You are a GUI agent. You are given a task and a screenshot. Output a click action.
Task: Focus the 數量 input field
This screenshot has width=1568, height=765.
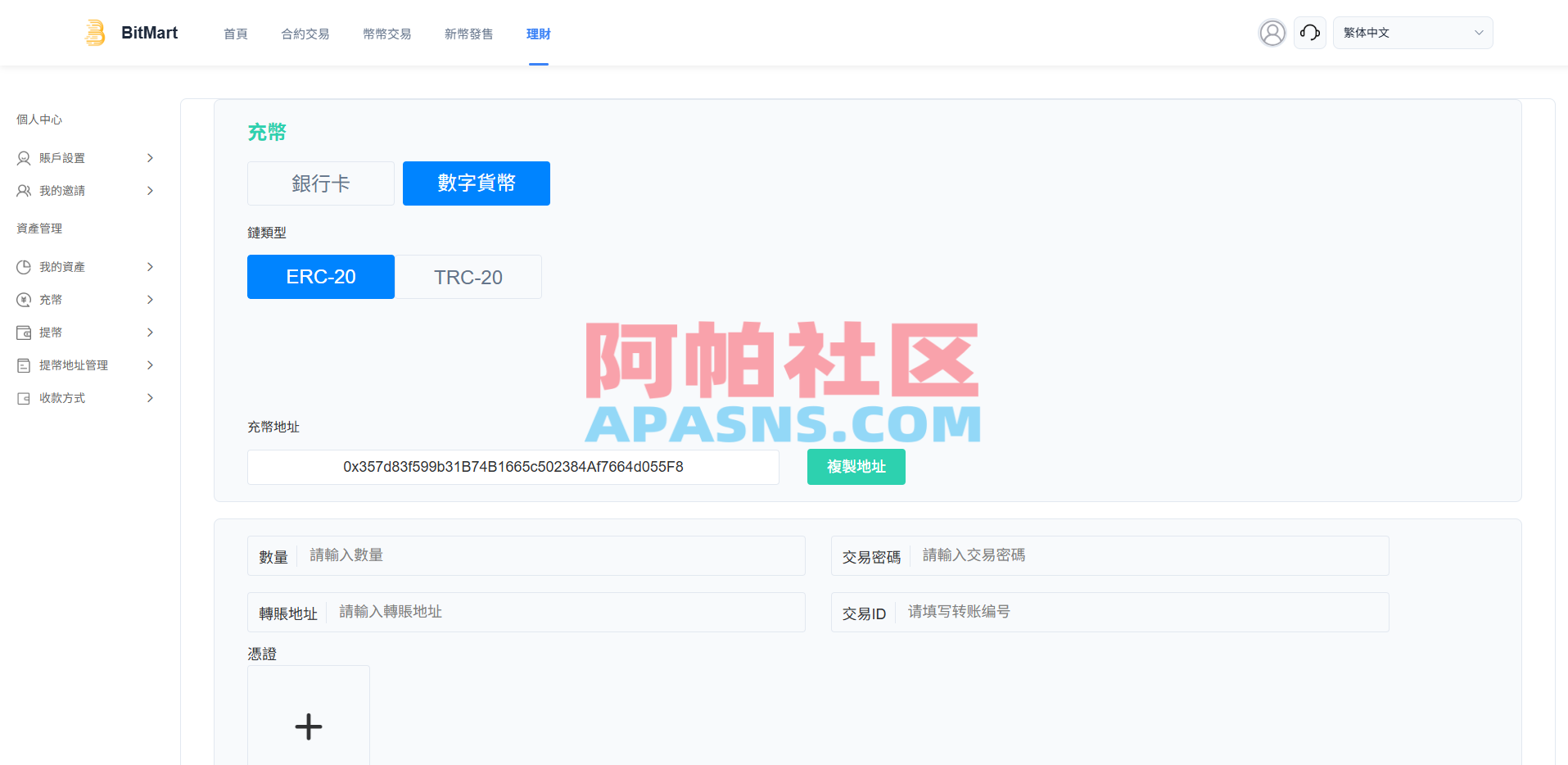tap(526, 555)
